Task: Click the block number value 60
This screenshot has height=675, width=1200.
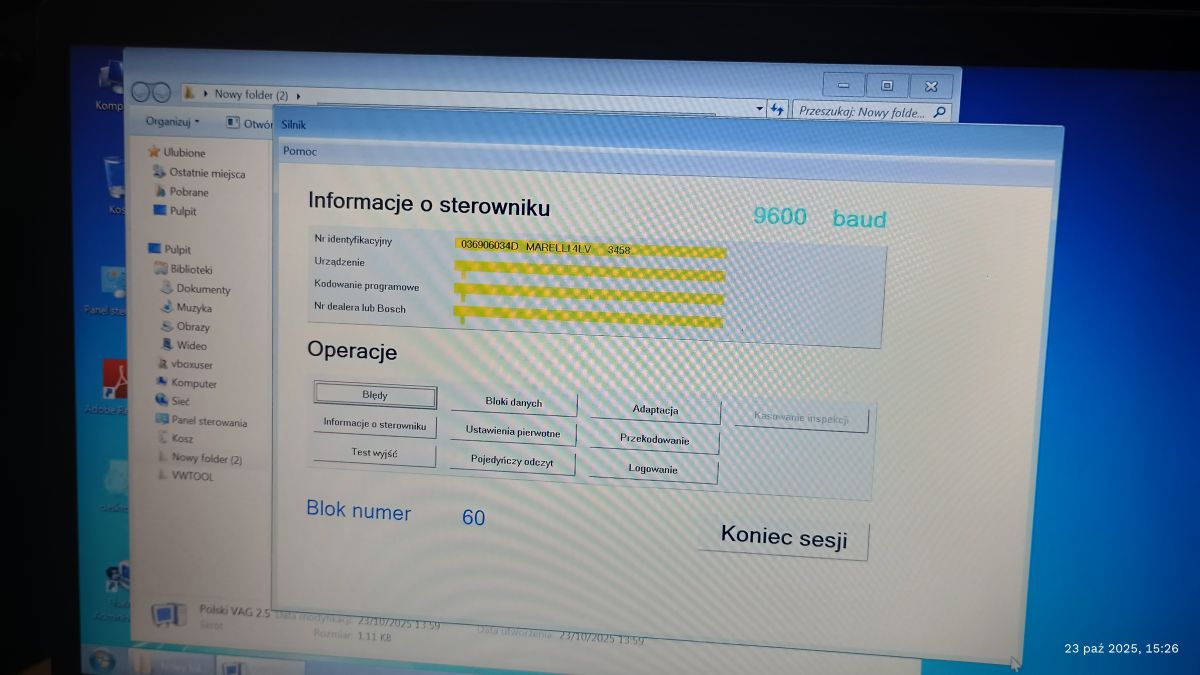Action: click(473, 518)
